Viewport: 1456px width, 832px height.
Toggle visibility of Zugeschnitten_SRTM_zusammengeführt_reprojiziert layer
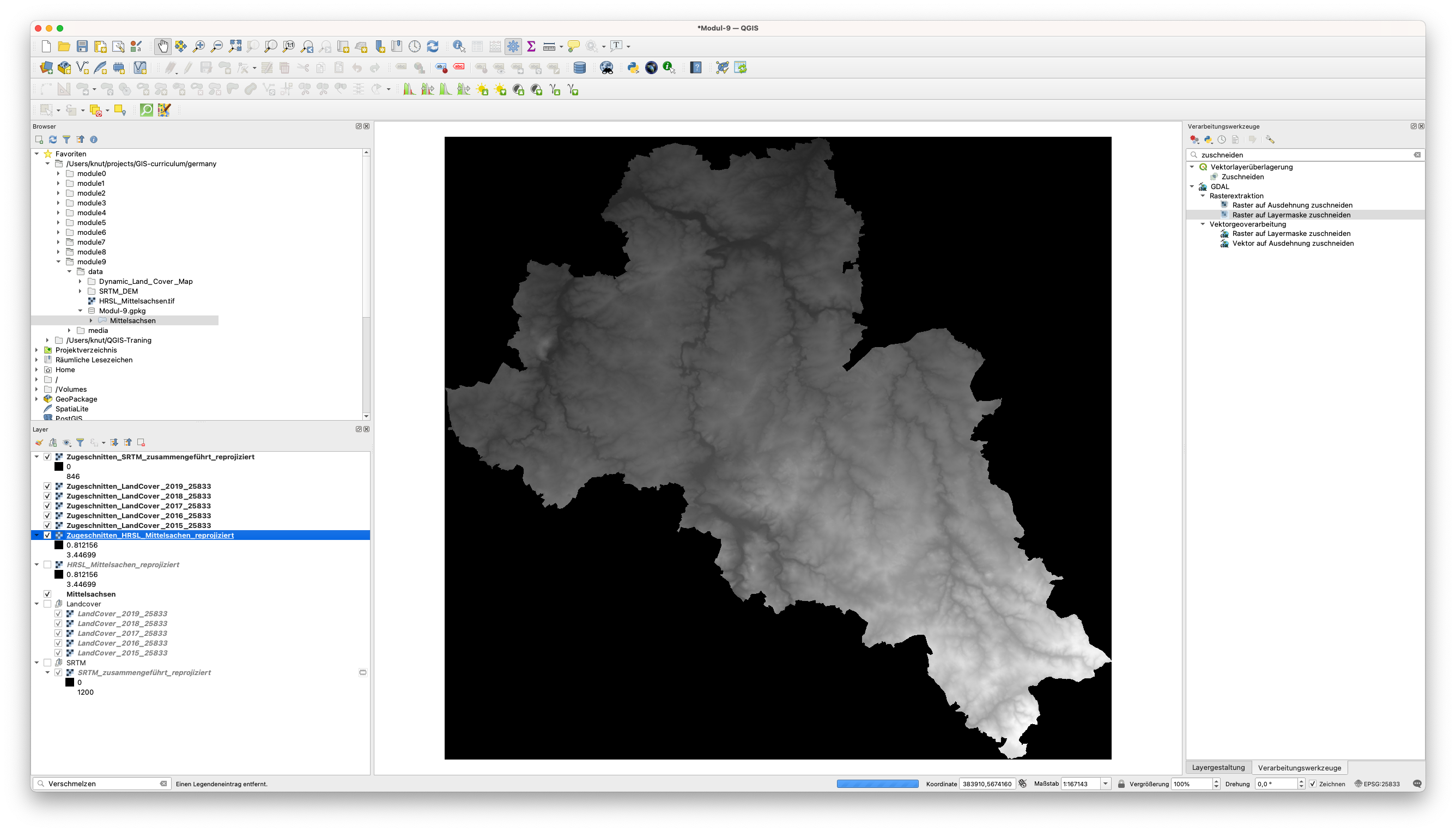click(47, 457)
